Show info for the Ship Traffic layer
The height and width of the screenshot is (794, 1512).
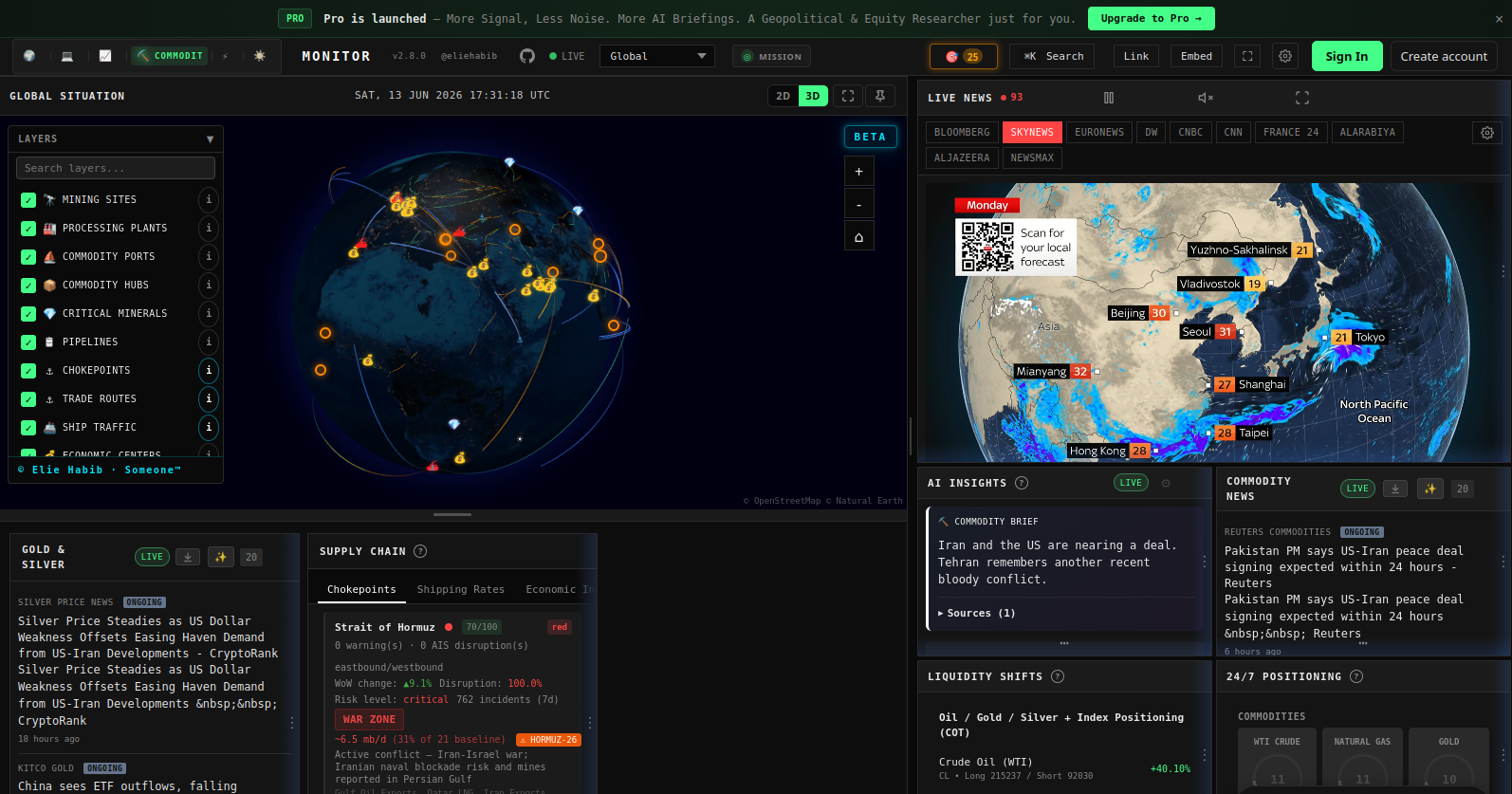click(209, 427)
